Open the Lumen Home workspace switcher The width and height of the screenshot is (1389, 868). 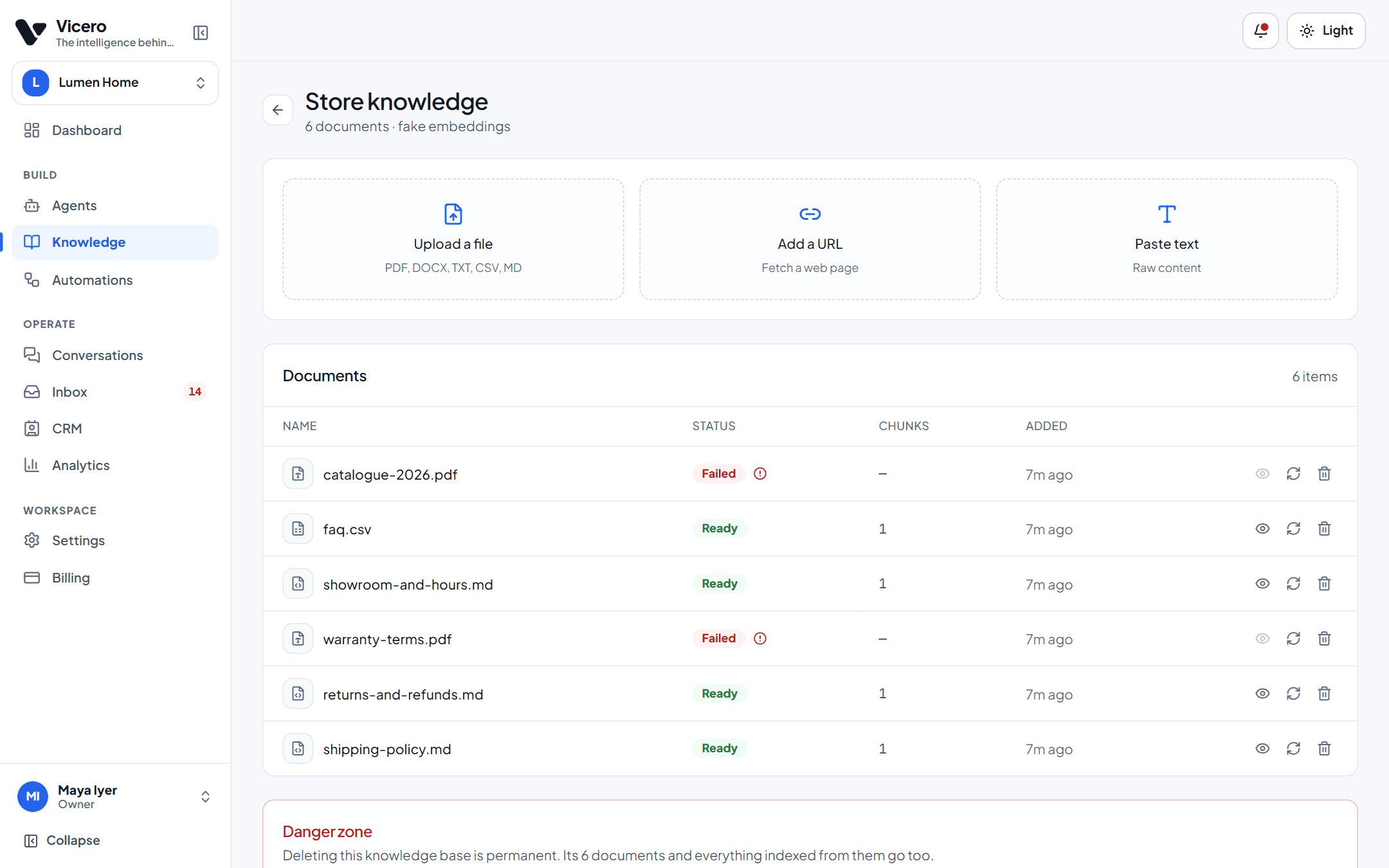click(x=115, y=83)
